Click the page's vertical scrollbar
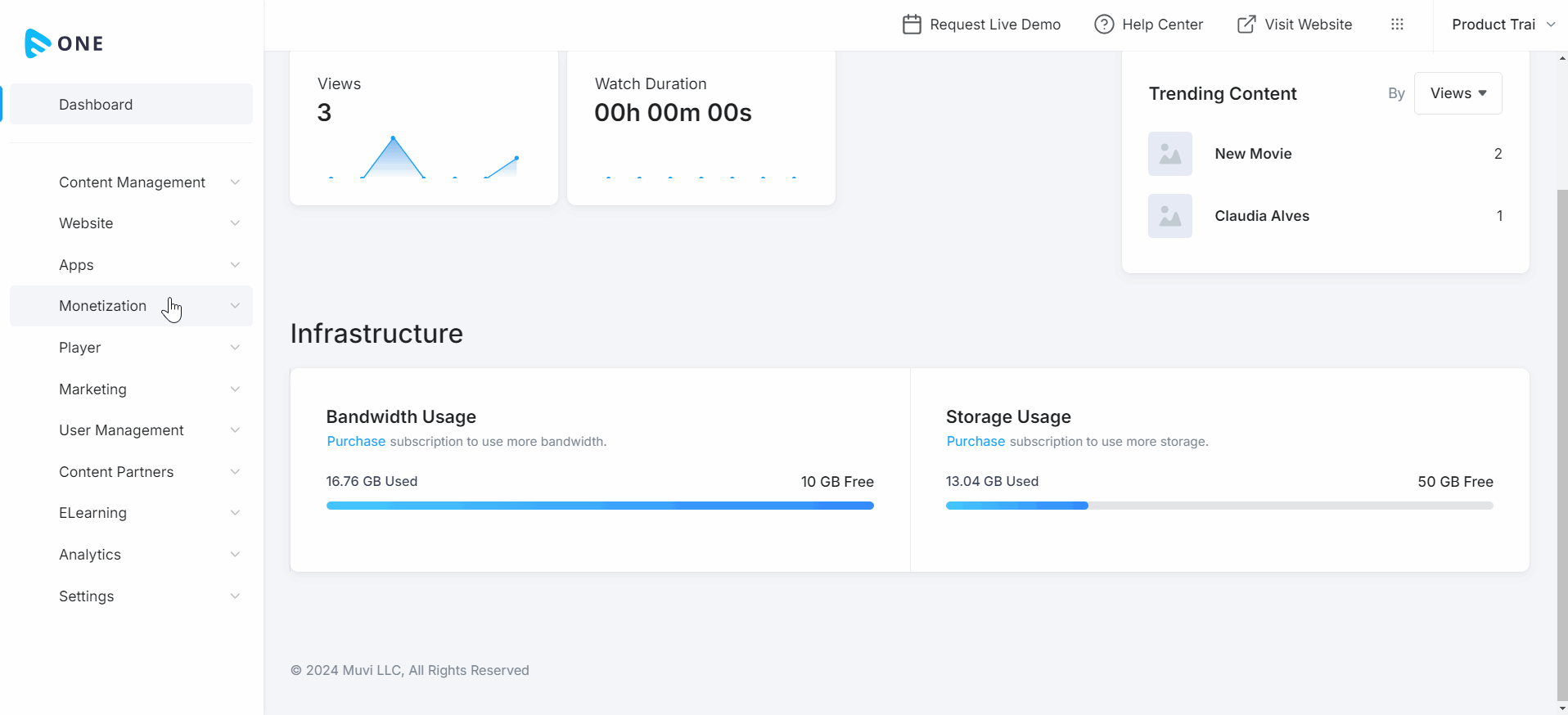Viewport: 1568px width, 715px height. 1561,442
